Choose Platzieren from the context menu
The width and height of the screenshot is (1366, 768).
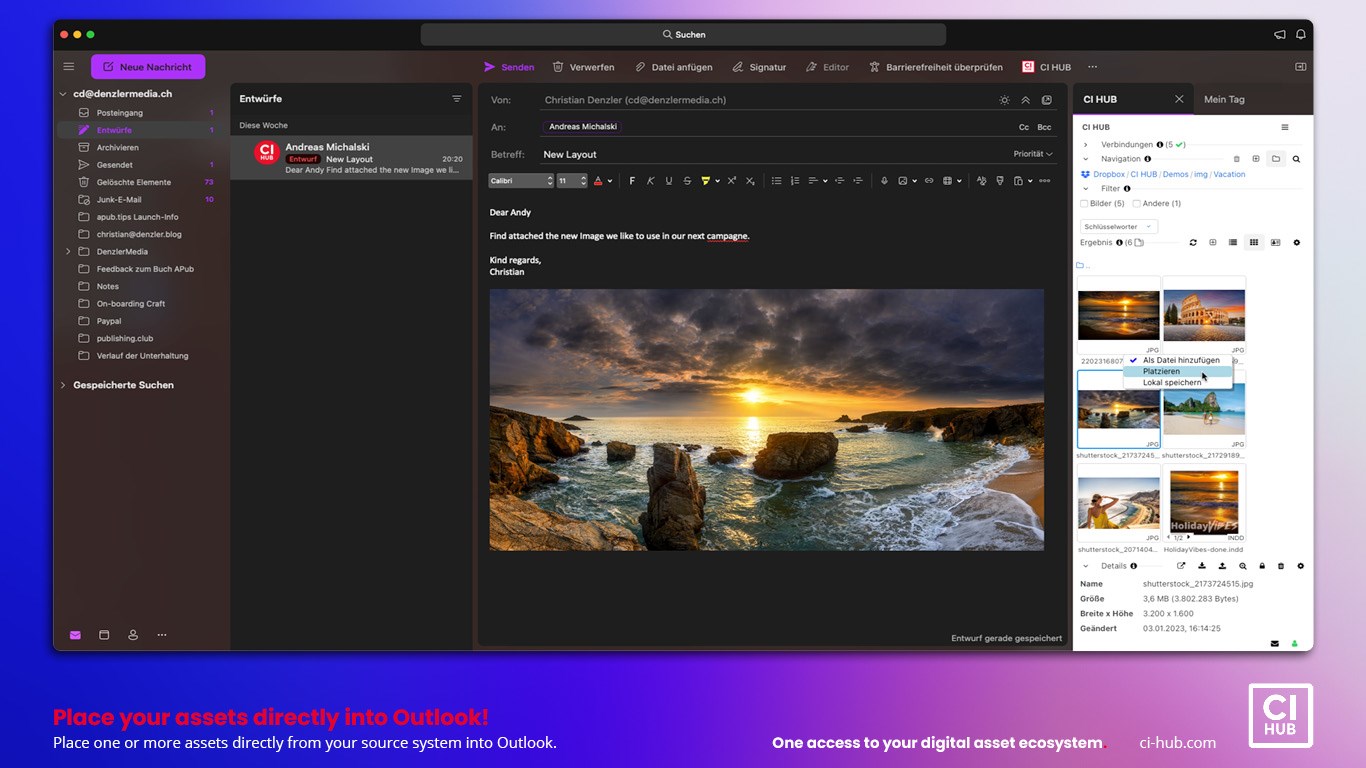tap(1177, 371)
